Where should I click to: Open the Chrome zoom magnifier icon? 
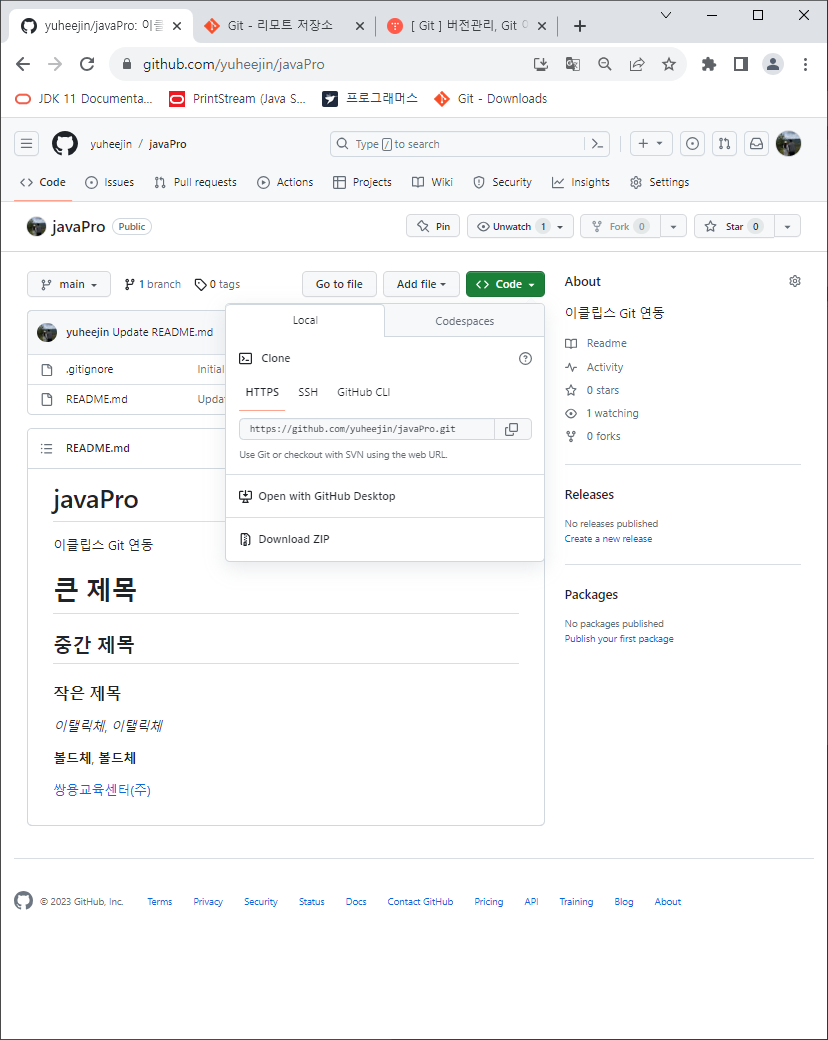(x=604, y=64)
